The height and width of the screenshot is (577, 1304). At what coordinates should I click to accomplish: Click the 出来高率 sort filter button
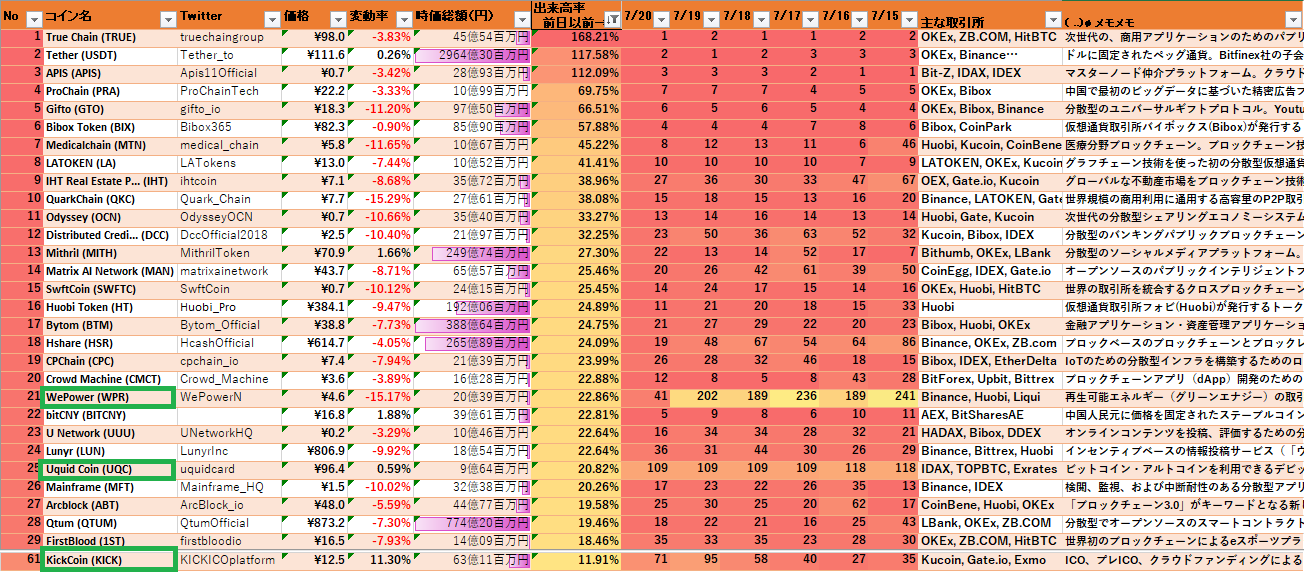(609, 20)
